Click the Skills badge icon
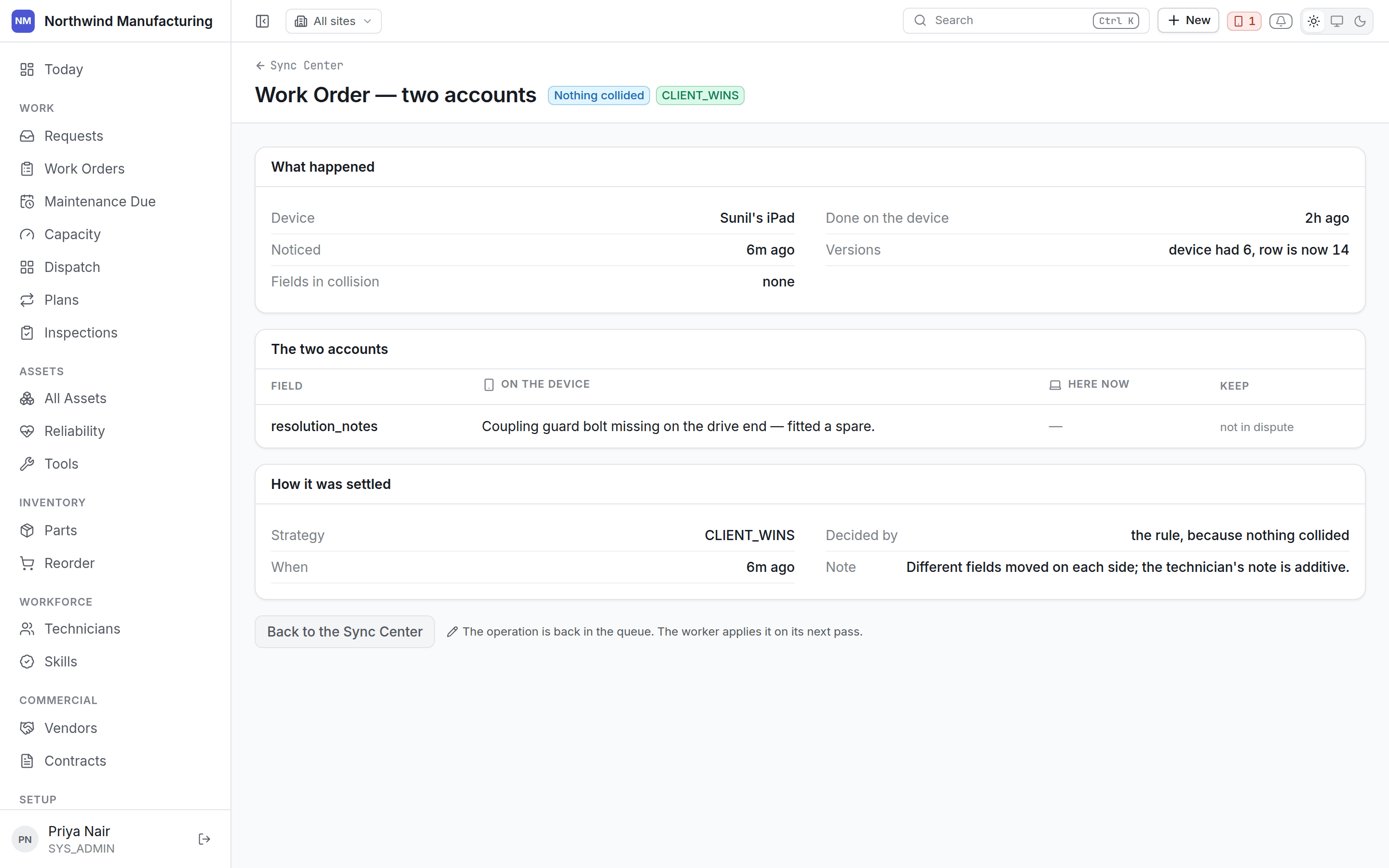 (27, 661)
